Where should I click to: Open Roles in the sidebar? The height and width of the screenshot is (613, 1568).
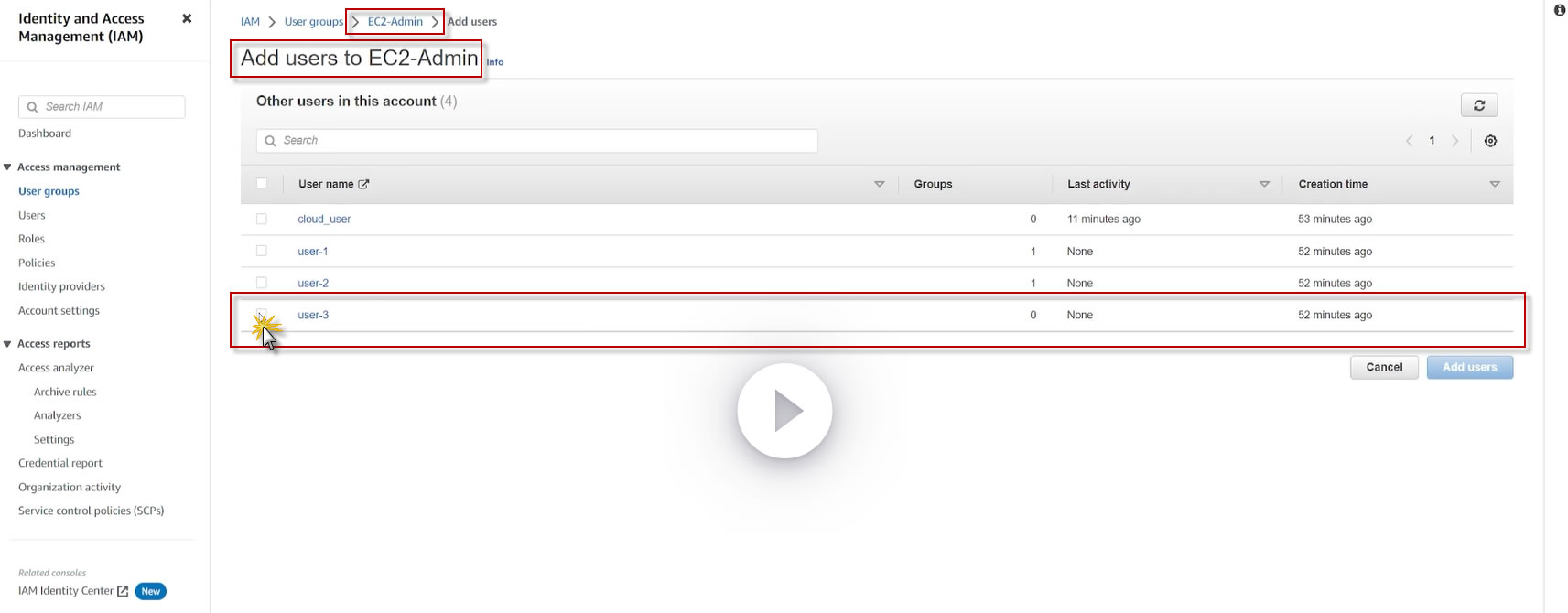point(31,239)
